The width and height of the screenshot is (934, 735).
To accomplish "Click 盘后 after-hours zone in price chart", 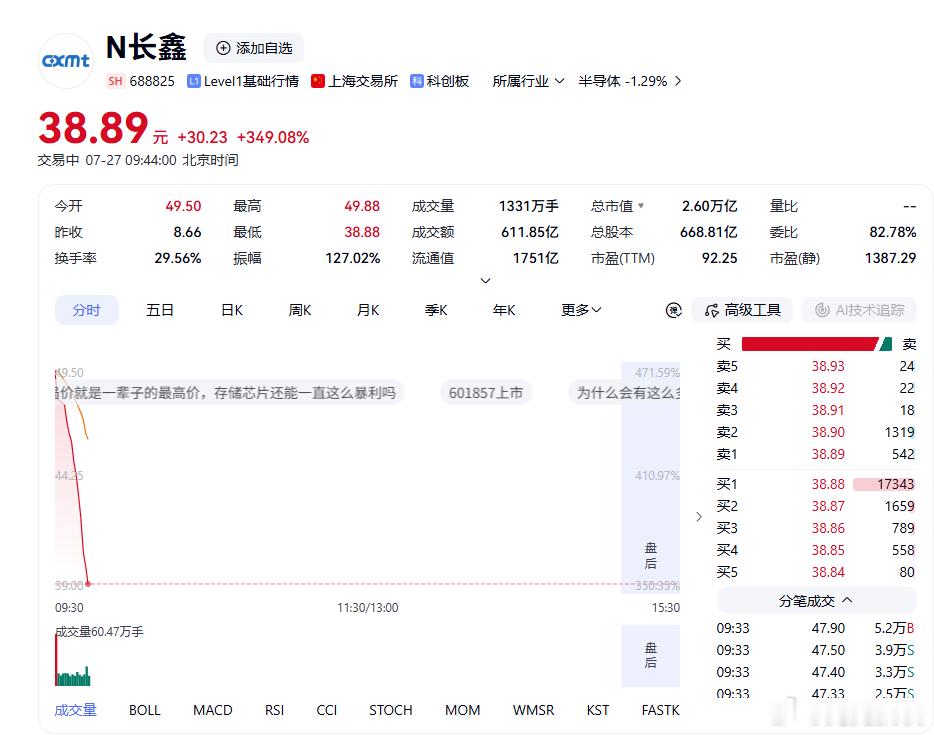I will [x=650, y=476].
